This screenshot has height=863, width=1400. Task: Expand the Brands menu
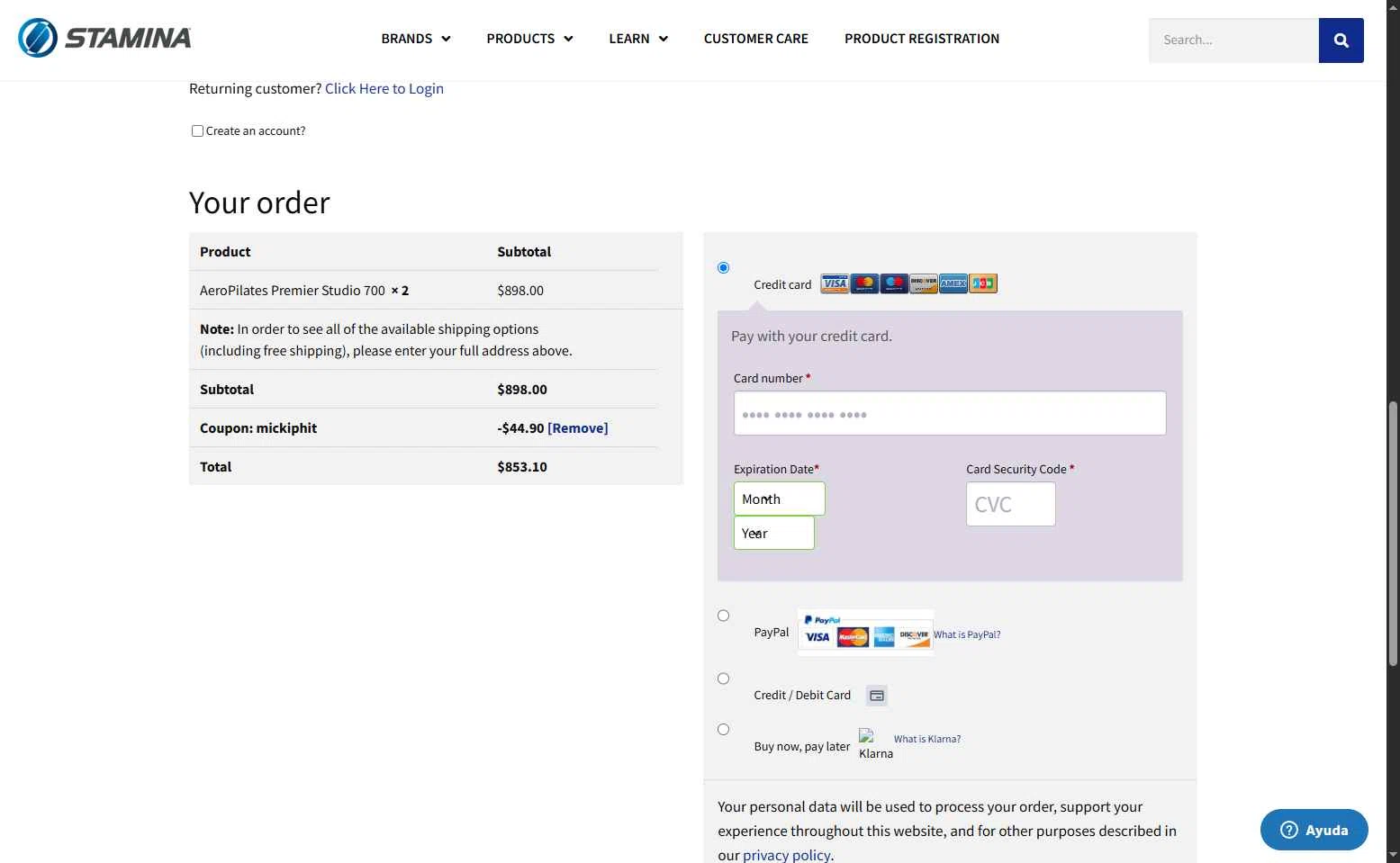pyautogui.click(x=415, y=39)
